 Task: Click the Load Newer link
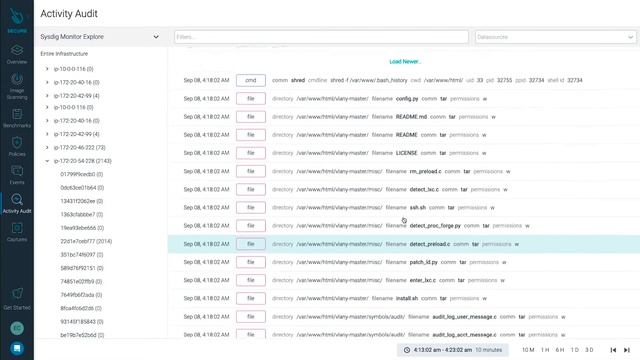(x=405, y=62)
